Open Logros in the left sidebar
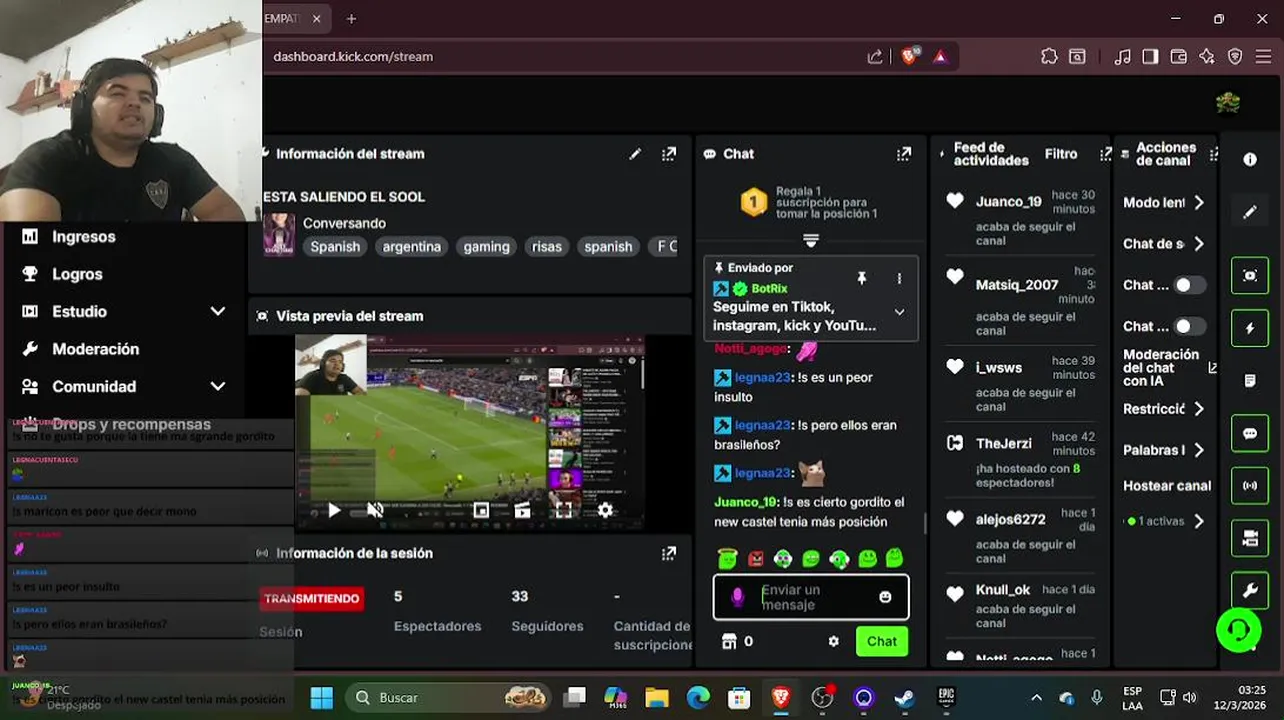Screen dimensions: 1284x720 tap(77, 274)
